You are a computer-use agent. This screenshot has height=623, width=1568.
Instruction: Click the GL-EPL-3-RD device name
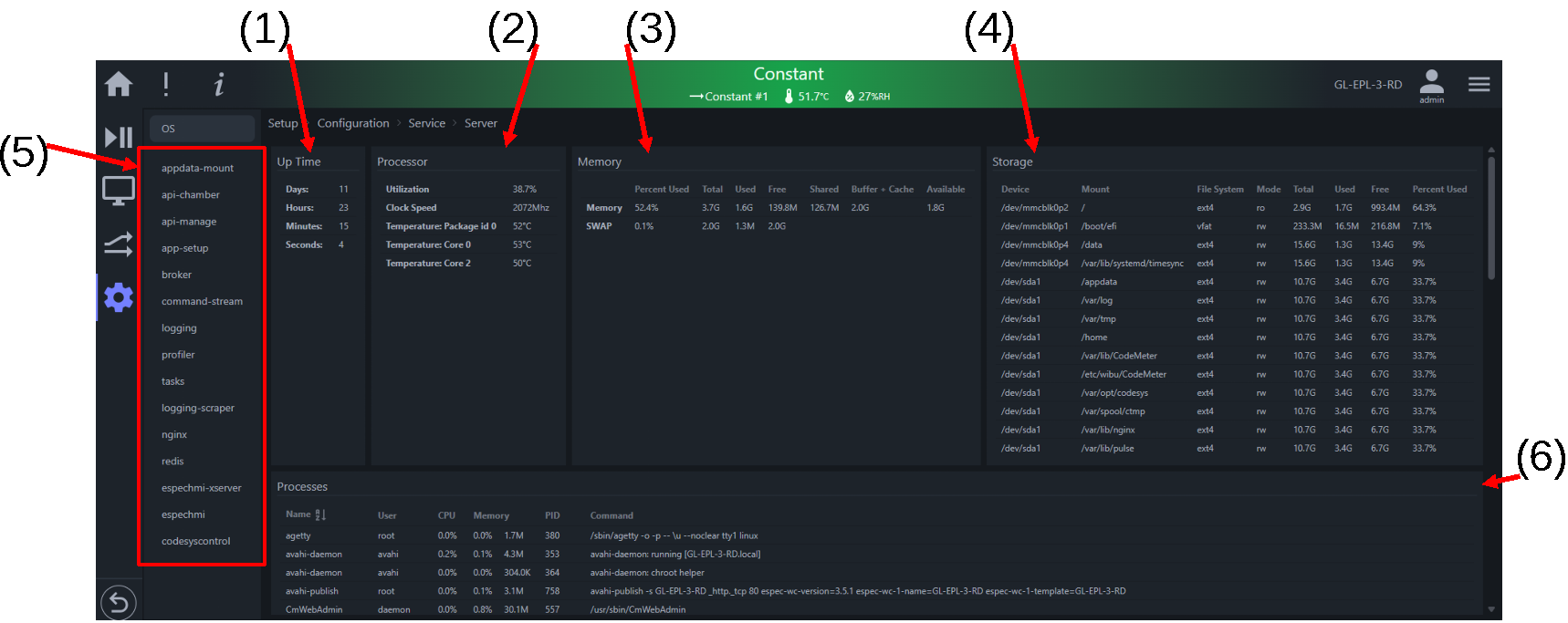tap(1368, 85)
